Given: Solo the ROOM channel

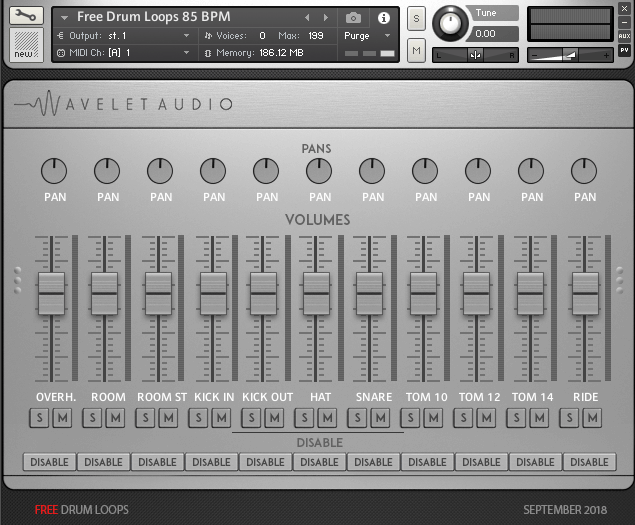Looking at the screenshot, I should click(x=92, y=418).
